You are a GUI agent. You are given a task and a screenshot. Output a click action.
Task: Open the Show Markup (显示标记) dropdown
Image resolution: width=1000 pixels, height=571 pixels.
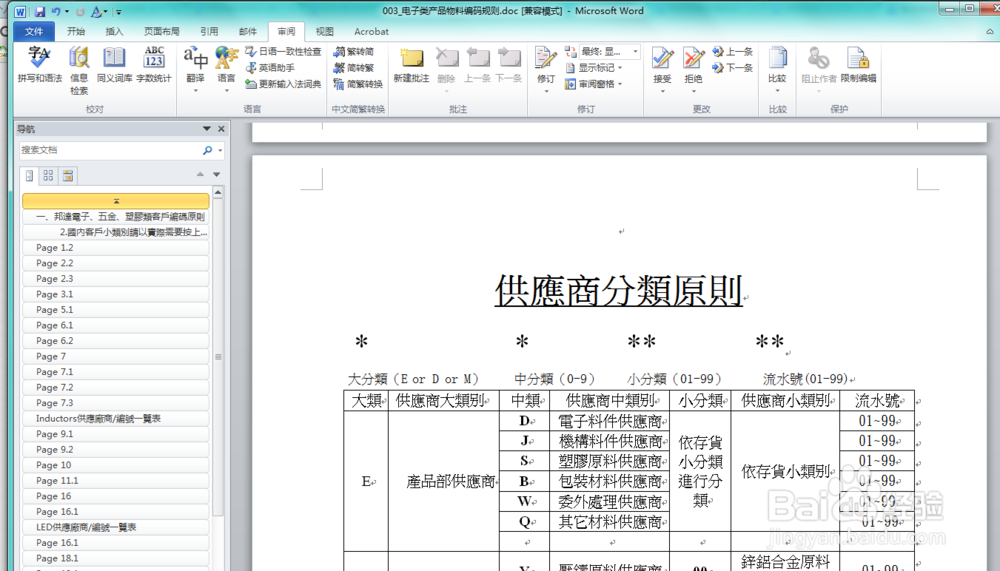pyautogui.click(x=594, y=68)
